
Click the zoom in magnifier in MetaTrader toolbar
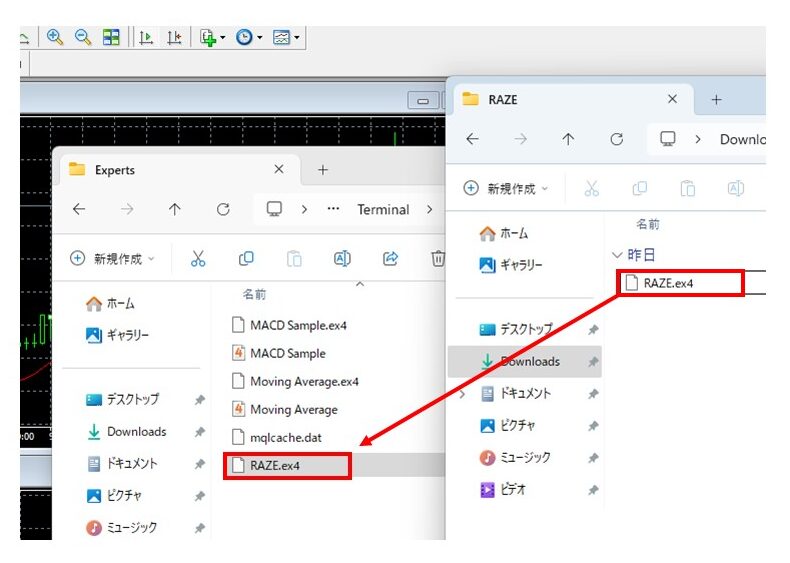[55, 37]
